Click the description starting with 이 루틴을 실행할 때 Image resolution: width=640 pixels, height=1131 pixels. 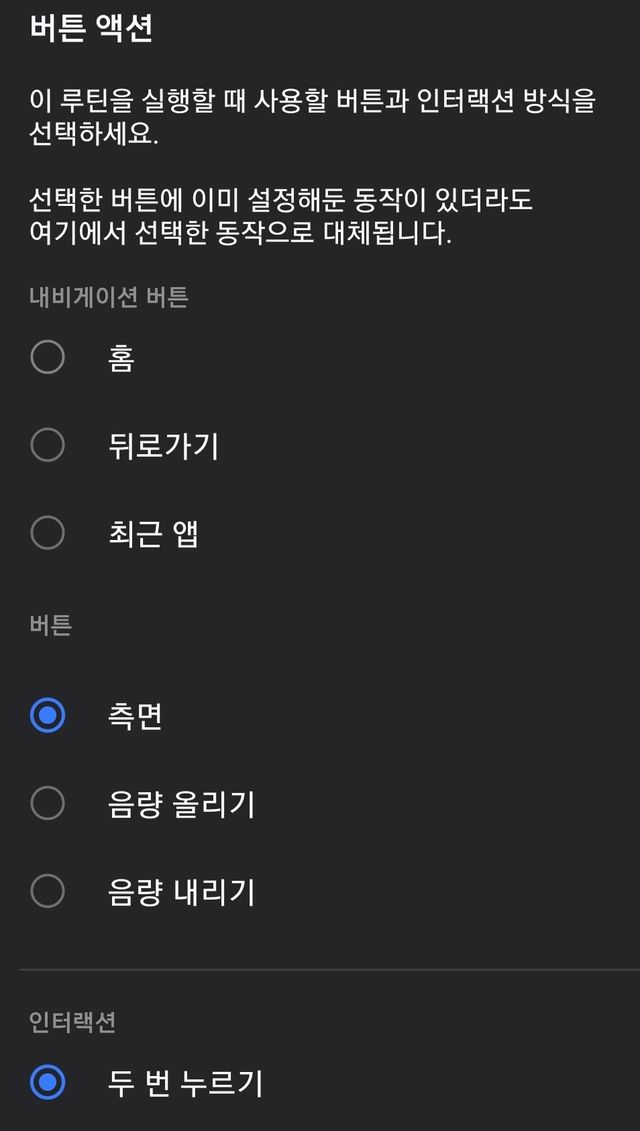(x=312, y=117)
